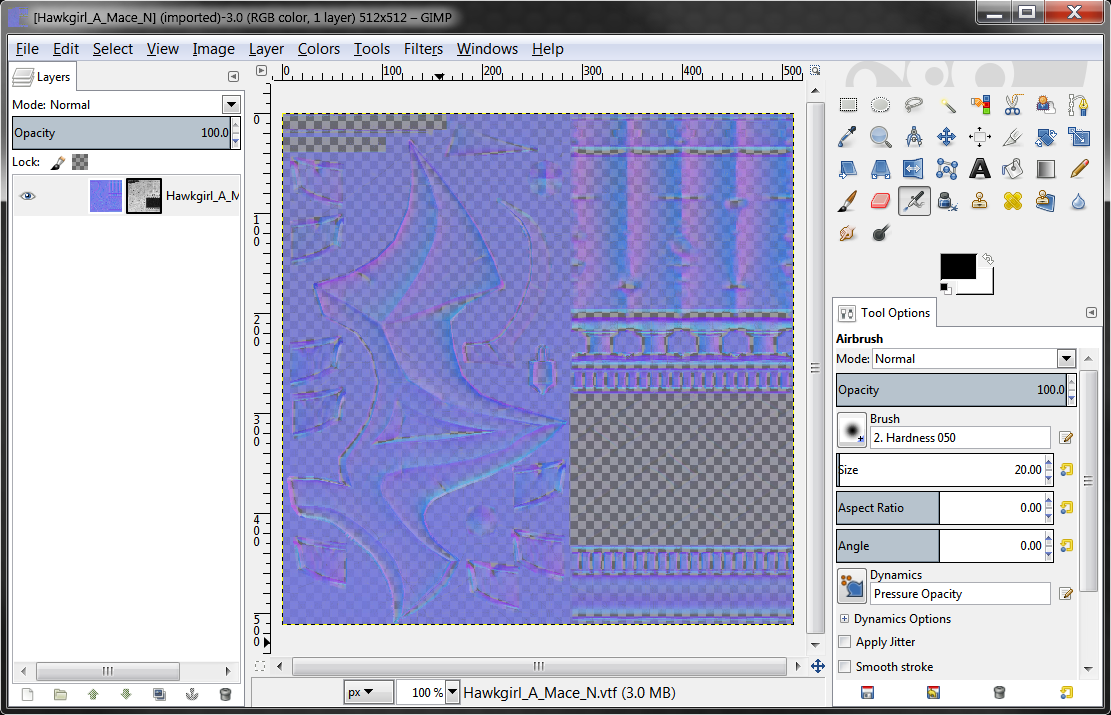Select the Scissors Select tool
Image resolution: width=1111 pixels, height=715 pixels.
1013,105
